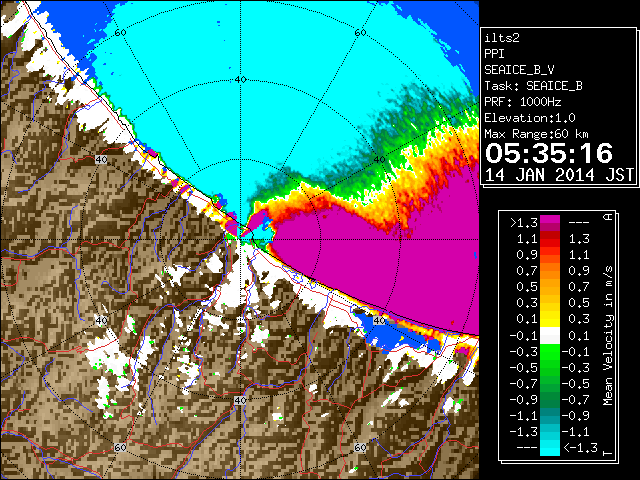Screen dimensions: 640x480
Task: Click the "T" letter at legend bottom
Action: (608, 453)
